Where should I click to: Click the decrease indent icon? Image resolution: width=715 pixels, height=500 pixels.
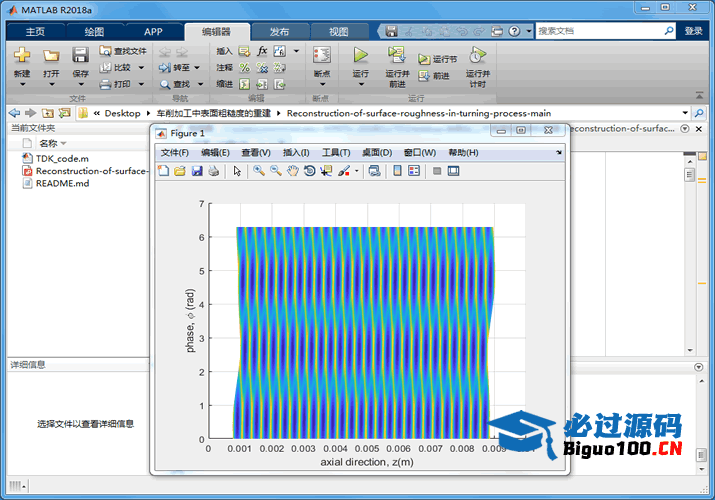coord(279,84)
